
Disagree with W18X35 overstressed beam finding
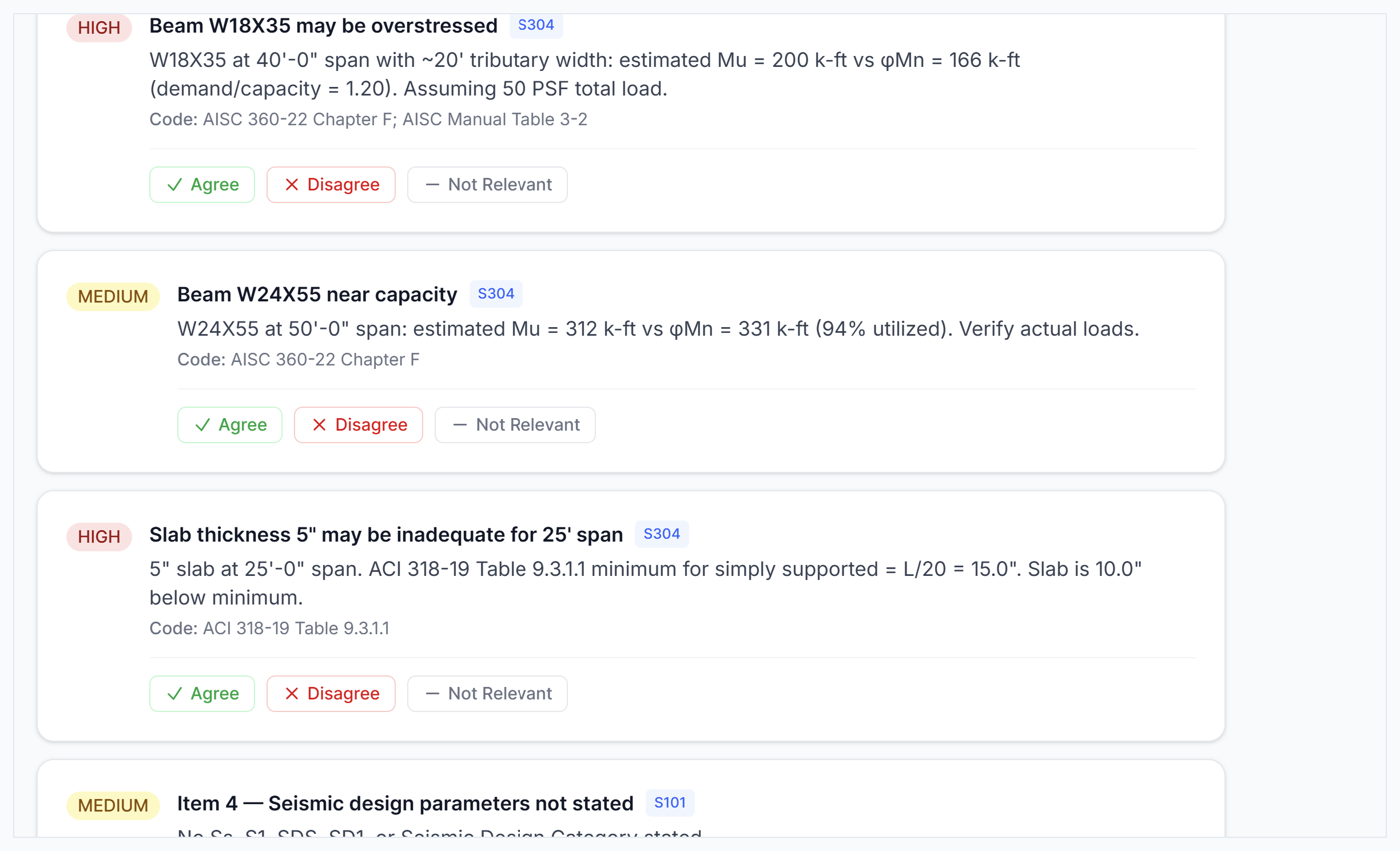point(331,185)
